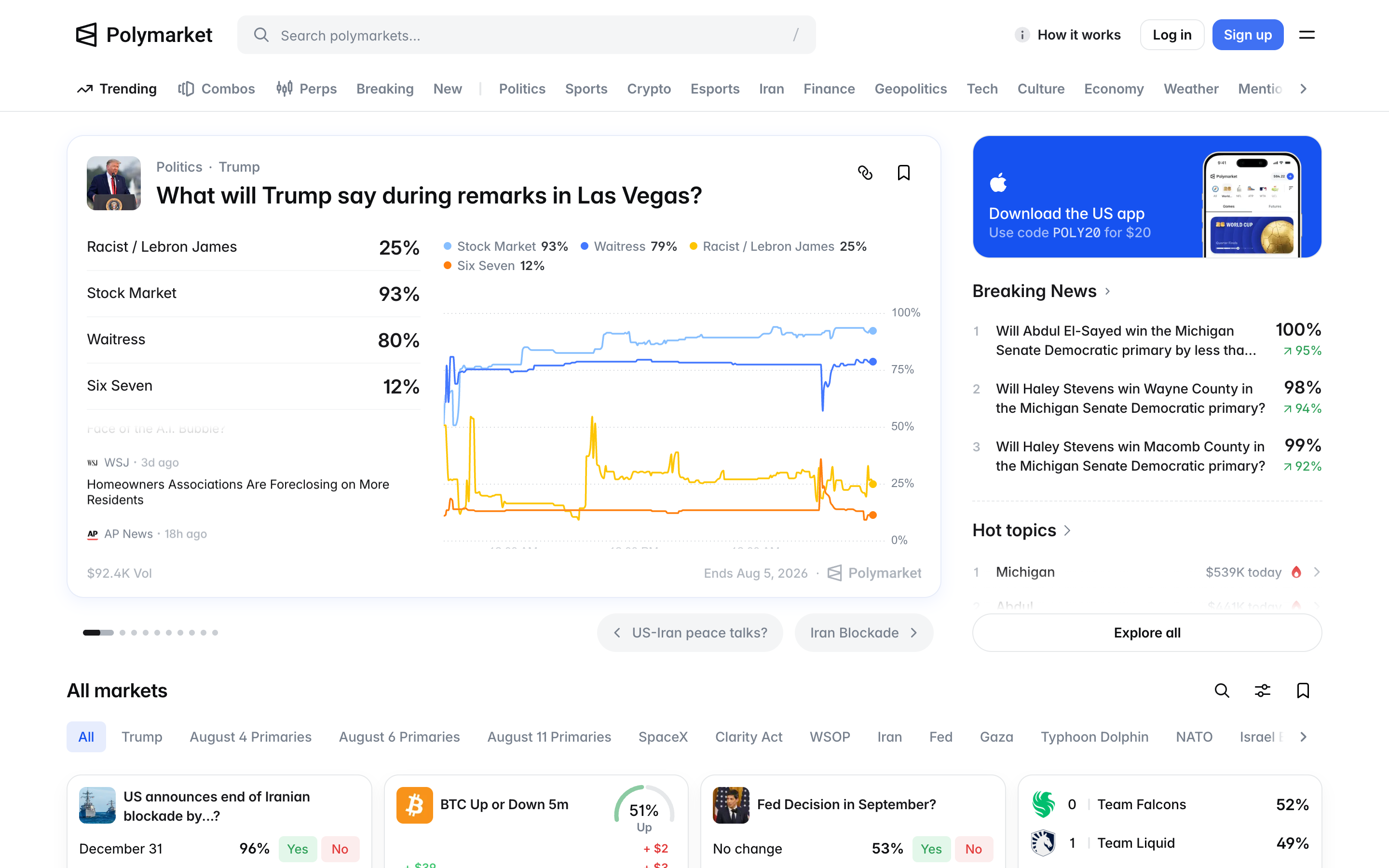The image size is (1389, 868).
Task: Select the Clarity Act filter chip
Action: click(749, 737)
